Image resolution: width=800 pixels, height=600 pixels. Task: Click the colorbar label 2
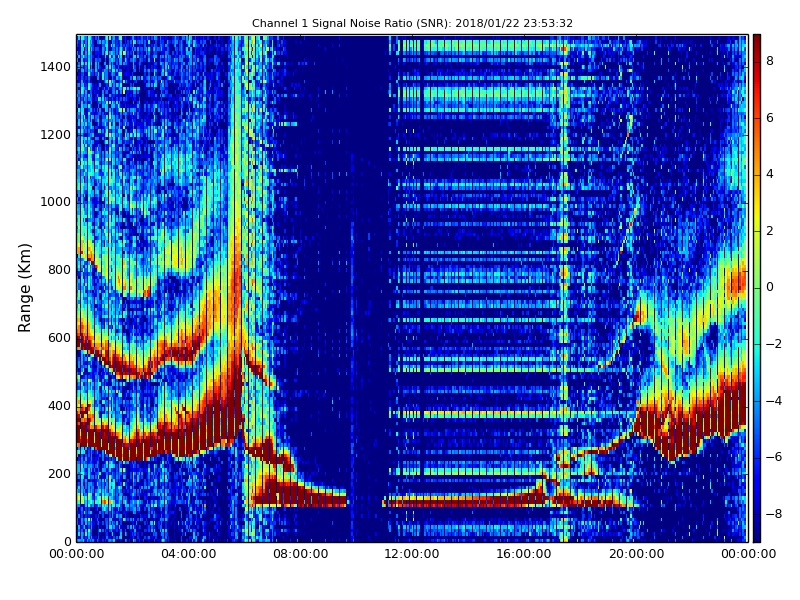(x=770, y=231)
